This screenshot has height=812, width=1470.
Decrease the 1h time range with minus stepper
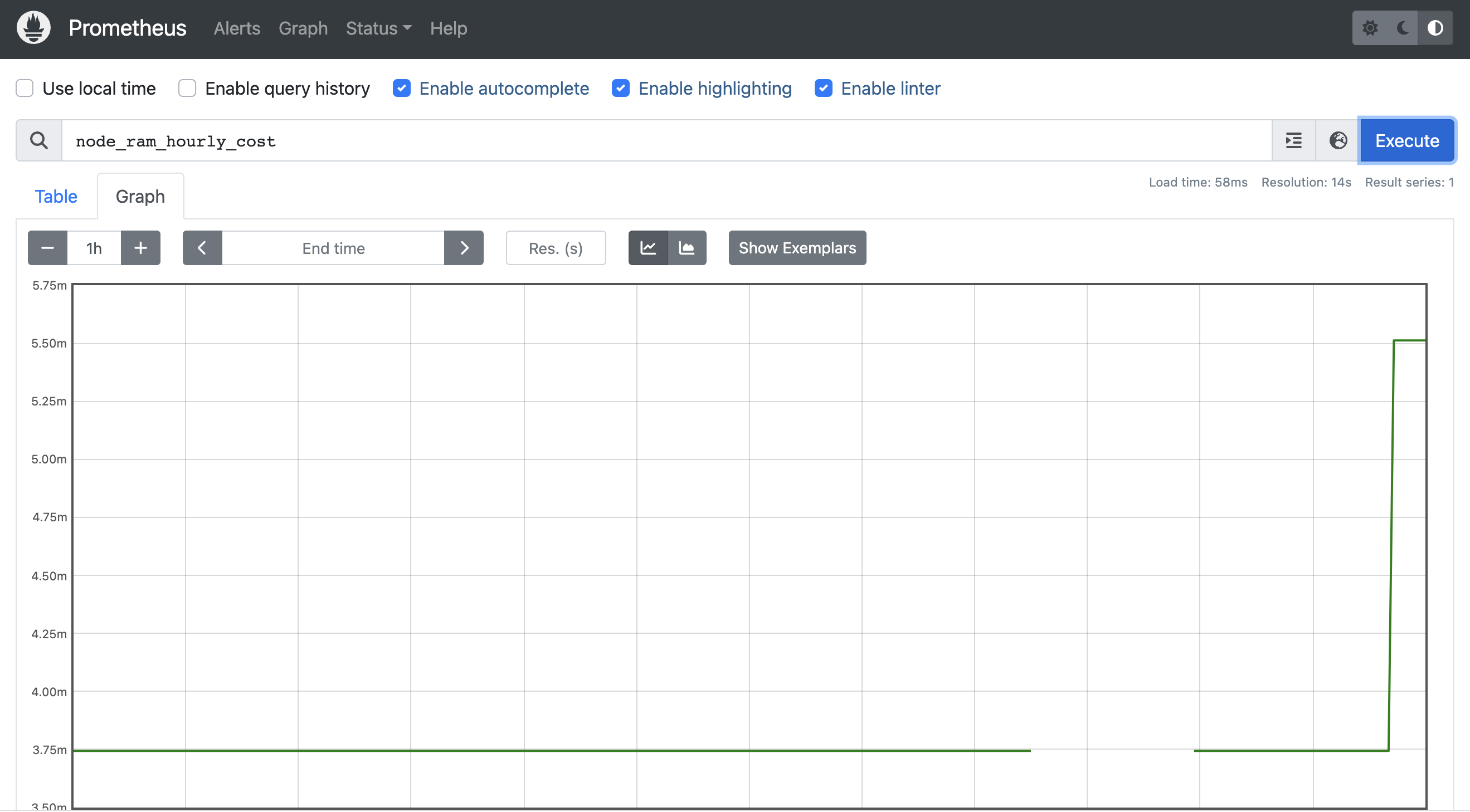[47, 248]
